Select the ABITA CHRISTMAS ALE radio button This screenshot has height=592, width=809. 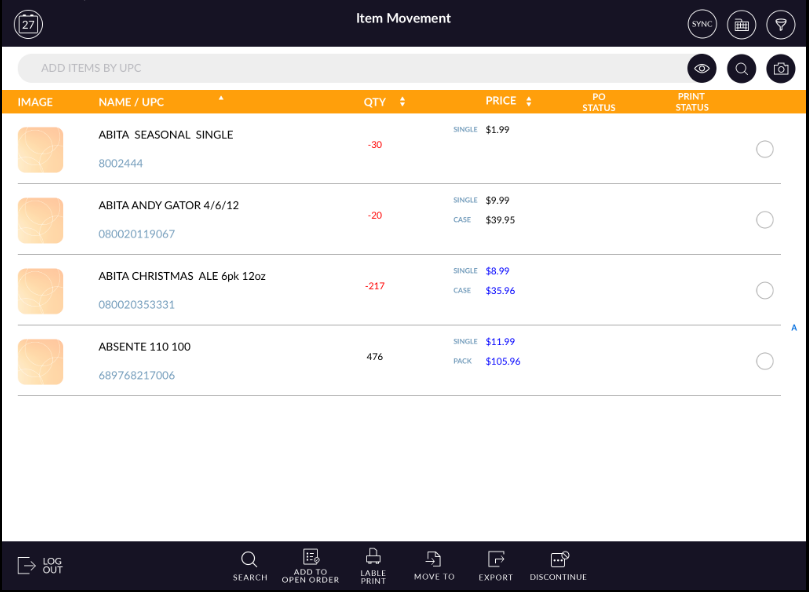[765, 290]
